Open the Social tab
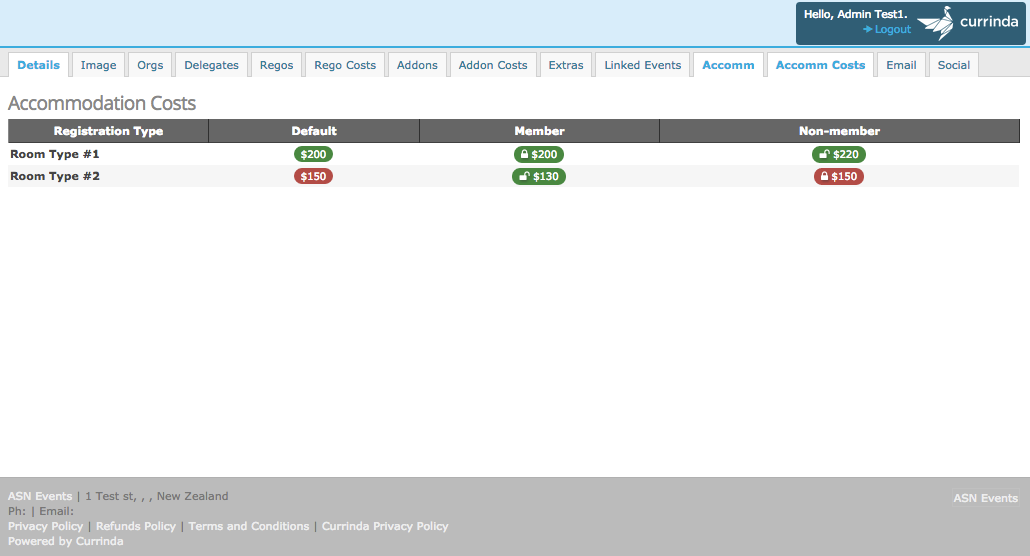Viewport: 1030px width, 556px height. 953,65
